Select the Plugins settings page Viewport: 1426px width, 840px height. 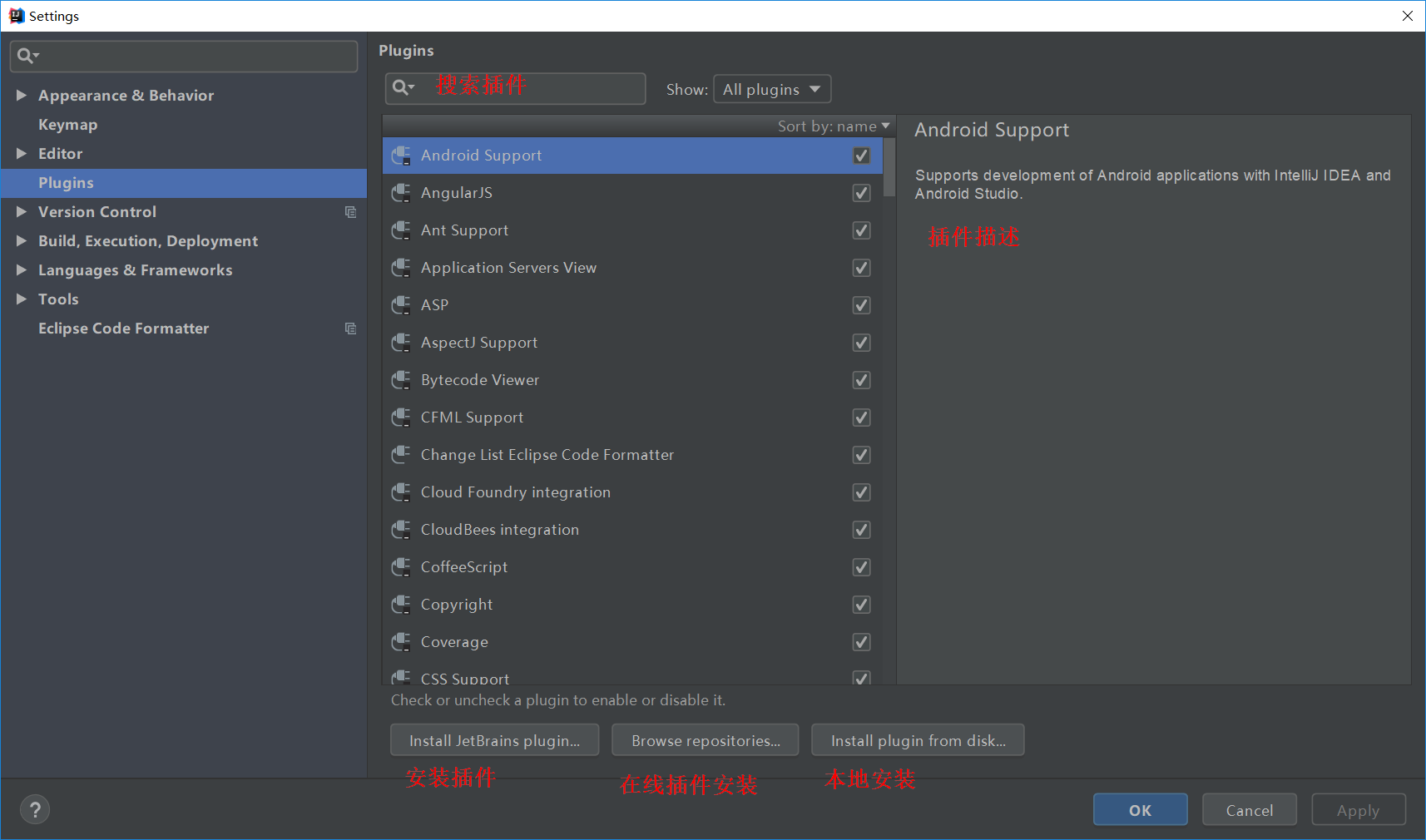point(184,183)
